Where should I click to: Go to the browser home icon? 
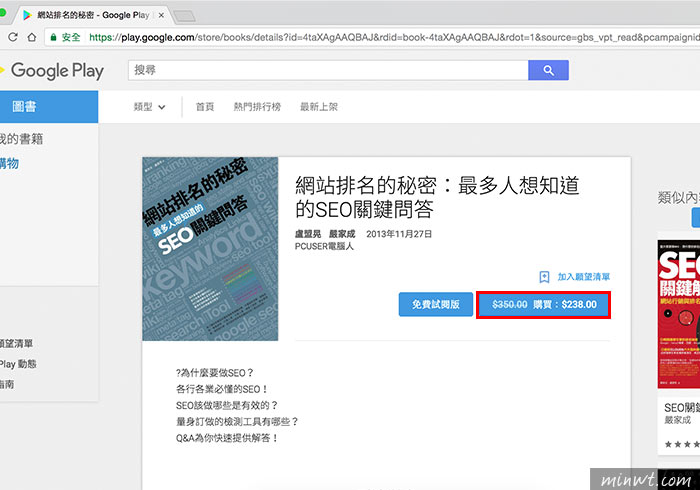32,37
